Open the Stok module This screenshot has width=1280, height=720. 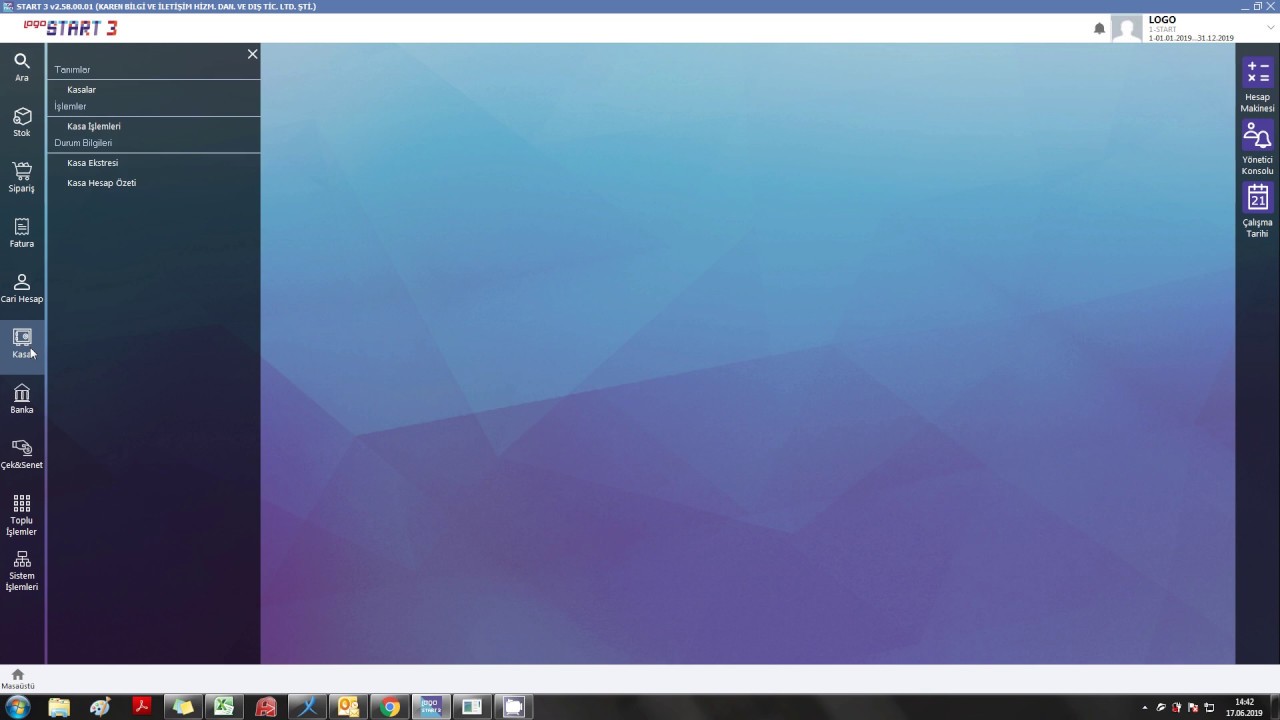pos(22,122)
